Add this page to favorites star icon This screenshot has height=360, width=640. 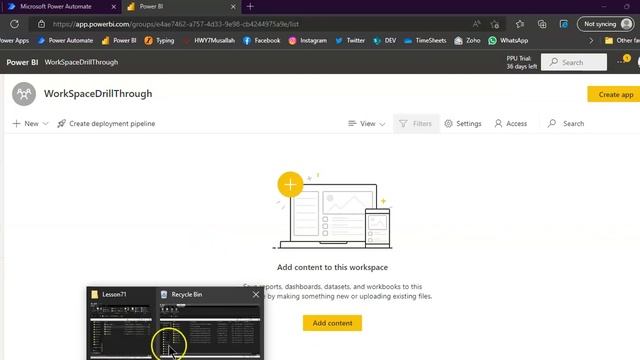[x=495, y=24]
